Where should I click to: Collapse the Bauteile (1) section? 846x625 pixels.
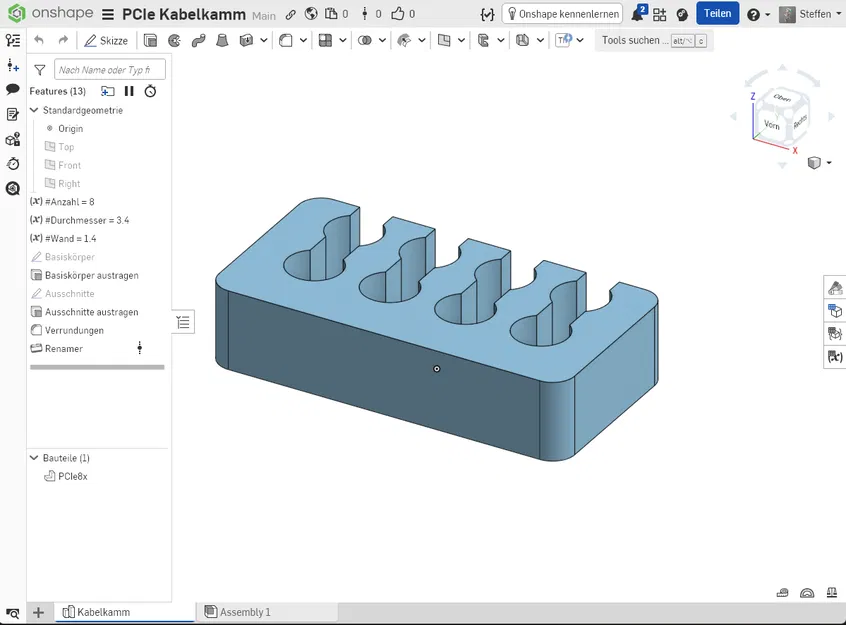35,458
